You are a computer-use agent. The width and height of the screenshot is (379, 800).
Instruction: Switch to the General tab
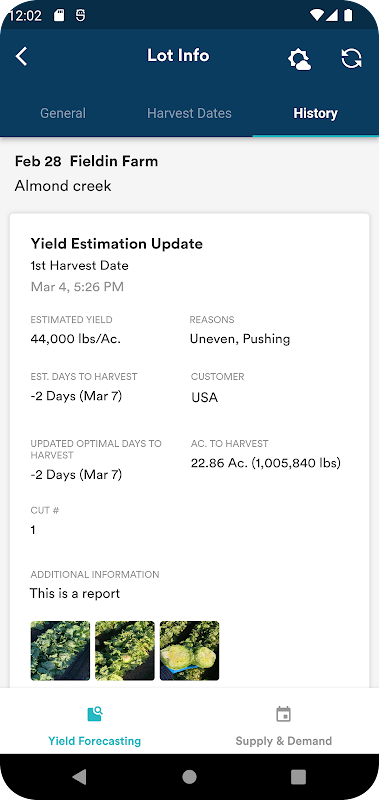pos(63,113)
